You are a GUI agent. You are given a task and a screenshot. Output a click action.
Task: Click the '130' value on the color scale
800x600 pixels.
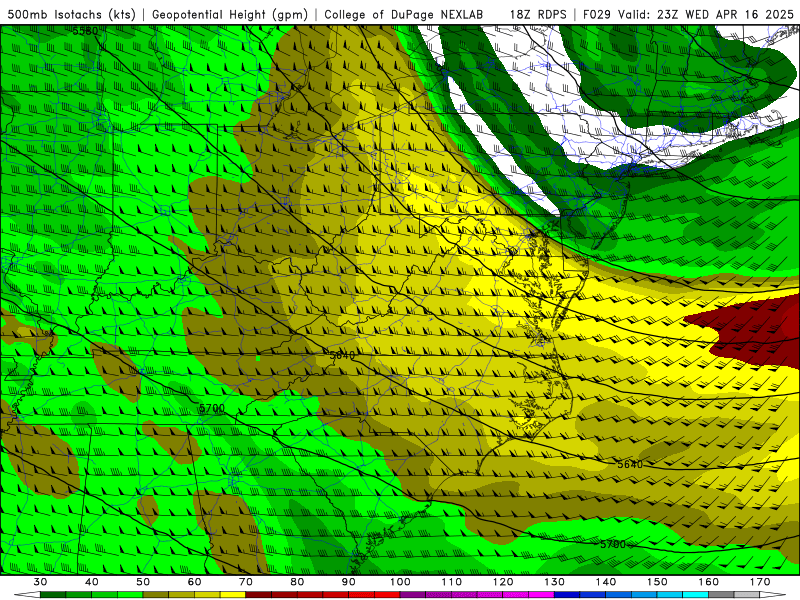point(555,582)
